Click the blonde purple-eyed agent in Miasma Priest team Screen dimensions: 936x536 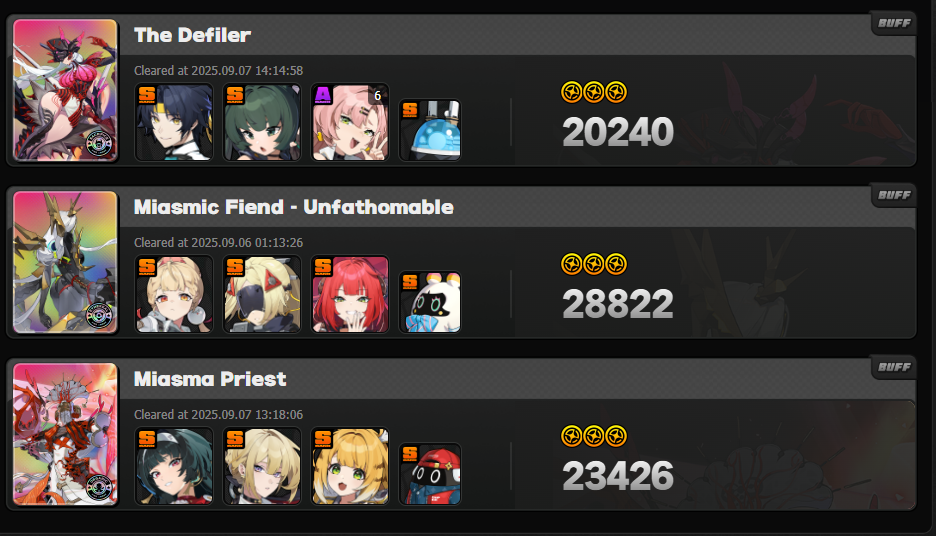261,466
